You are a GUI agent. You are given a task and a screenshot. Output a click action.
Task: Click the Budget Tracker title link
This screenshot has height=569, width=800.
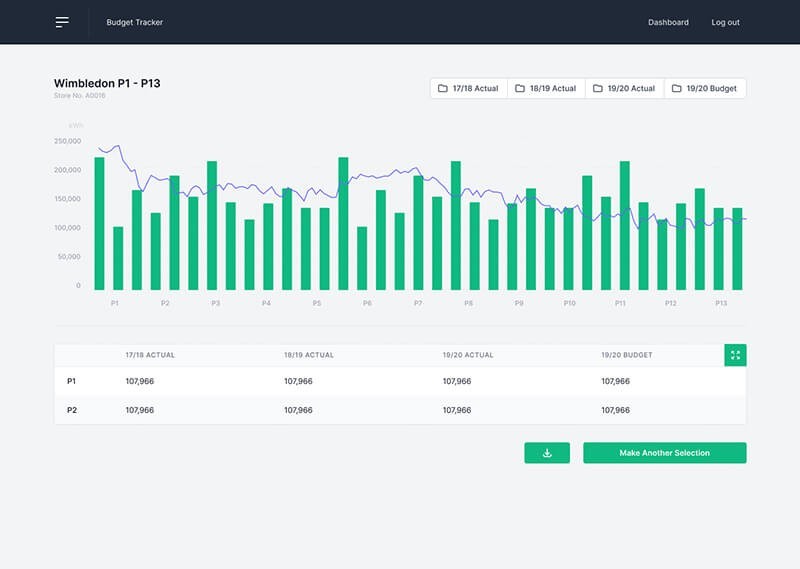pos(135,22)
